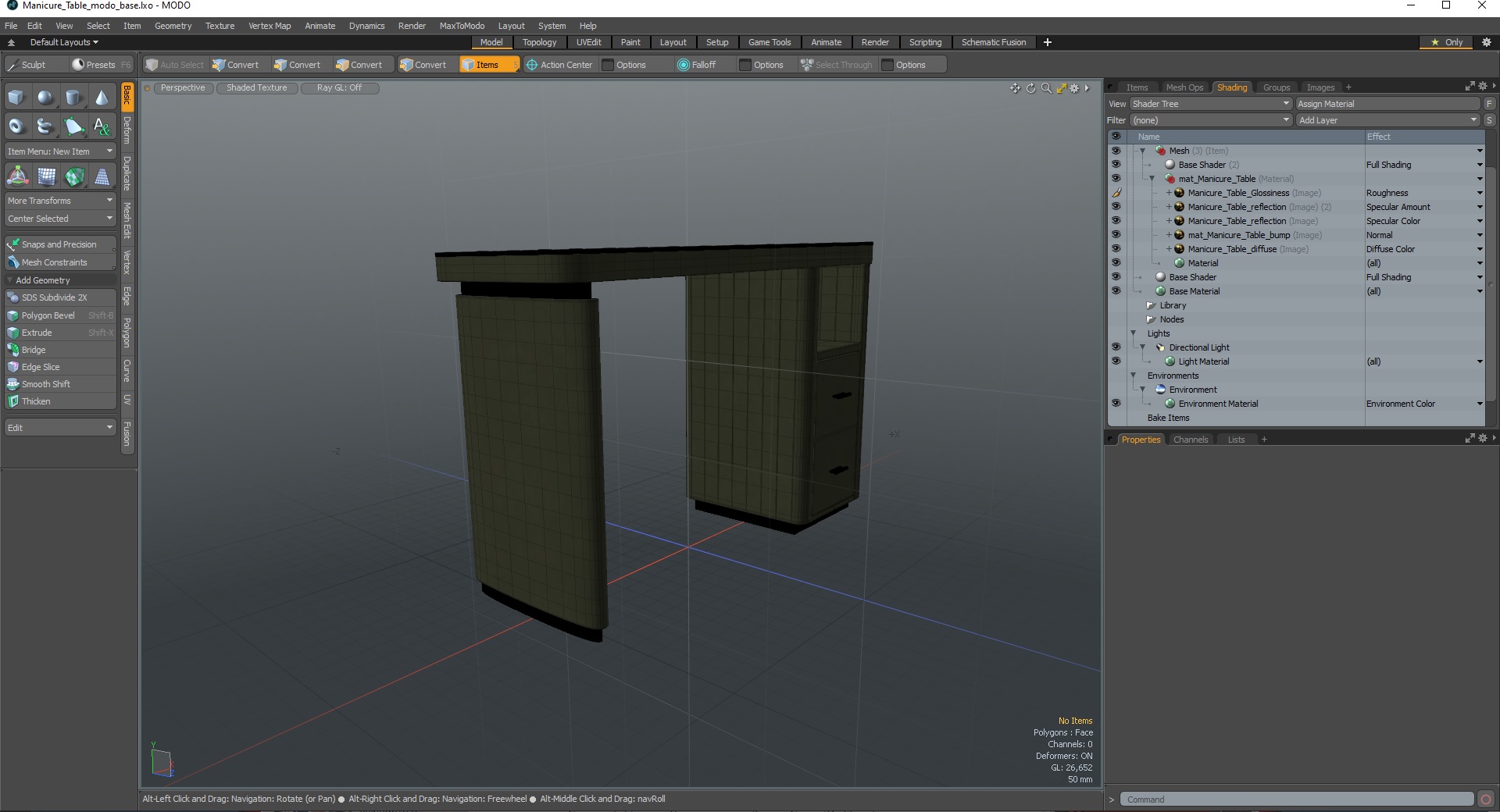Open layout preferences gear at top right
This screenshot has height=812, width=1500.
pyautogui.click(x=1487, y=42)
